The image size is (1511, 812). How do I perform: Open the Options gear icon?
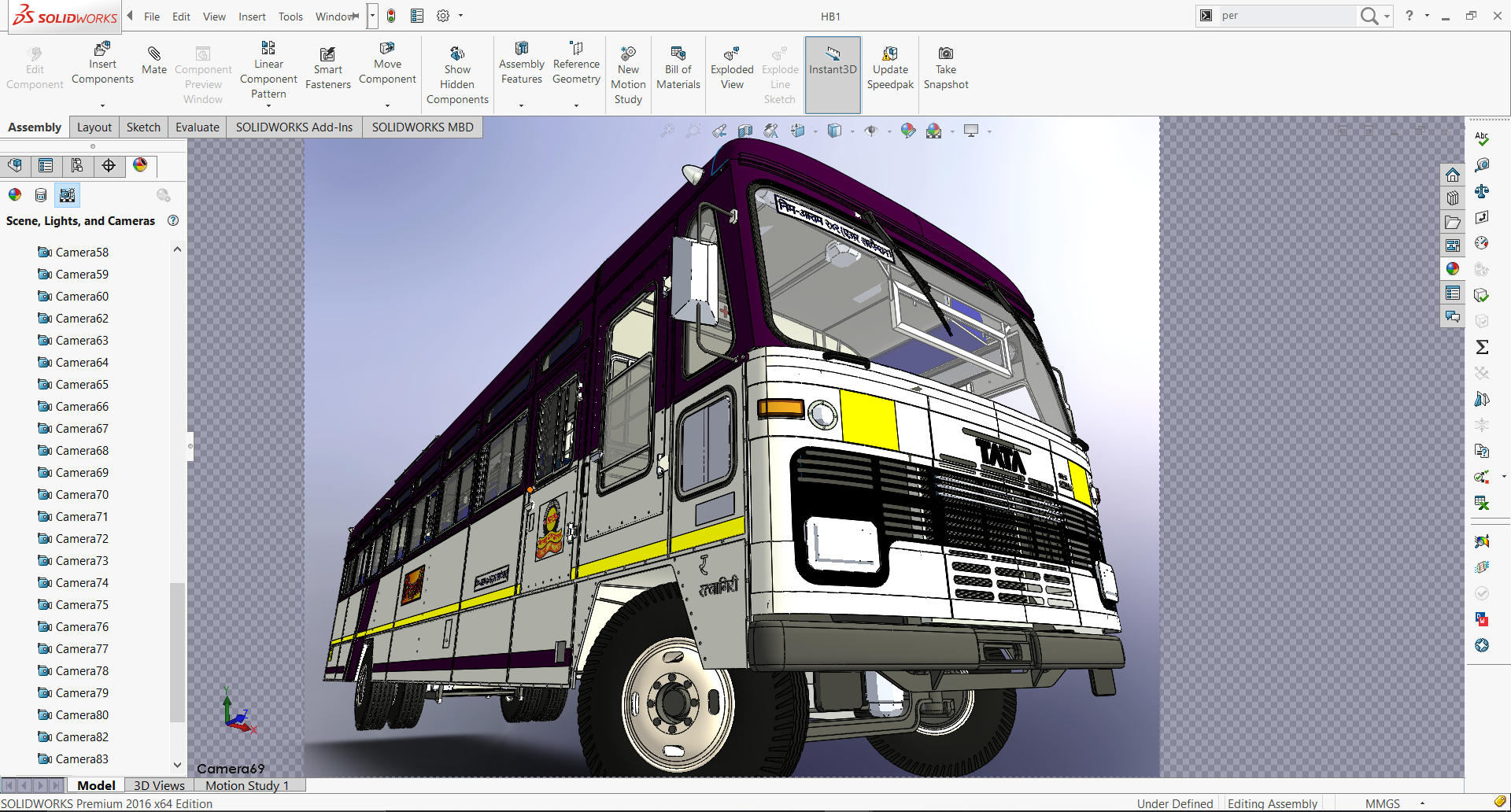tap(443, 16)
